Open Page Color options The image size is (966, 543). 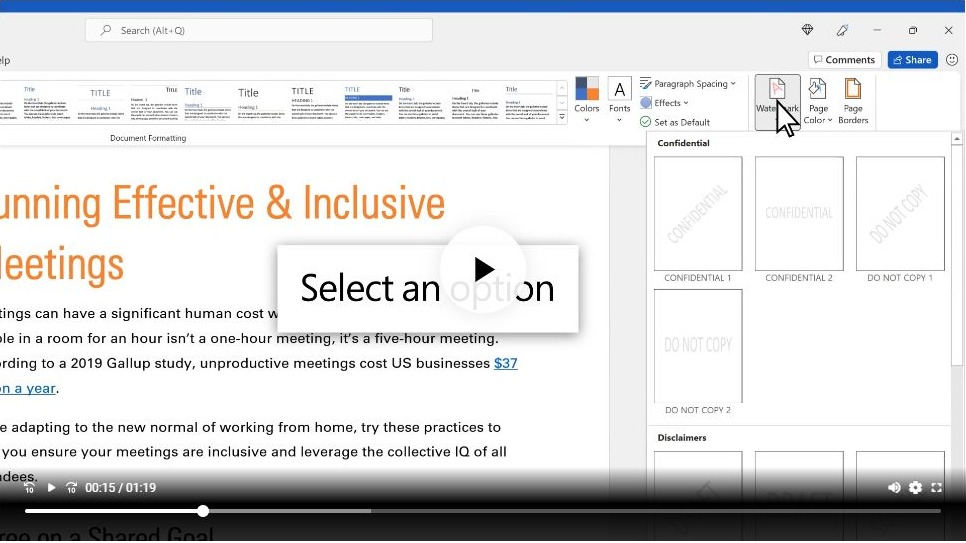[x=818, y=102]
